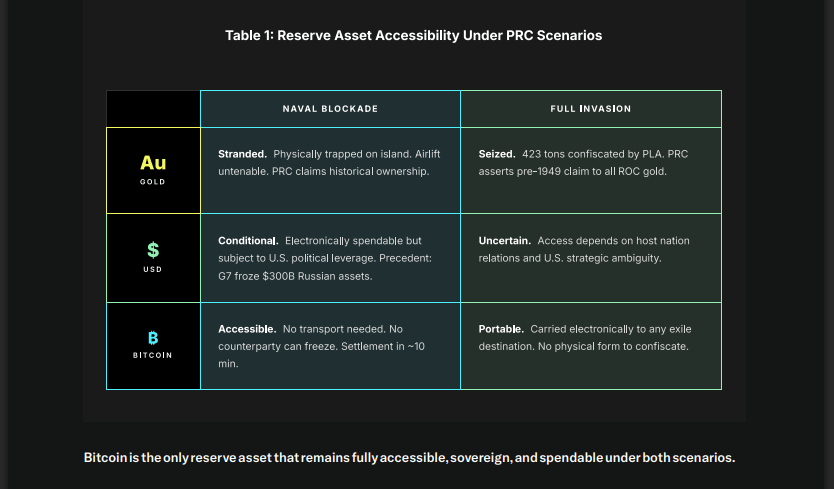834x489 pixels.
Task: Select the BITCOIN row label text
Action: coord(153,355)
